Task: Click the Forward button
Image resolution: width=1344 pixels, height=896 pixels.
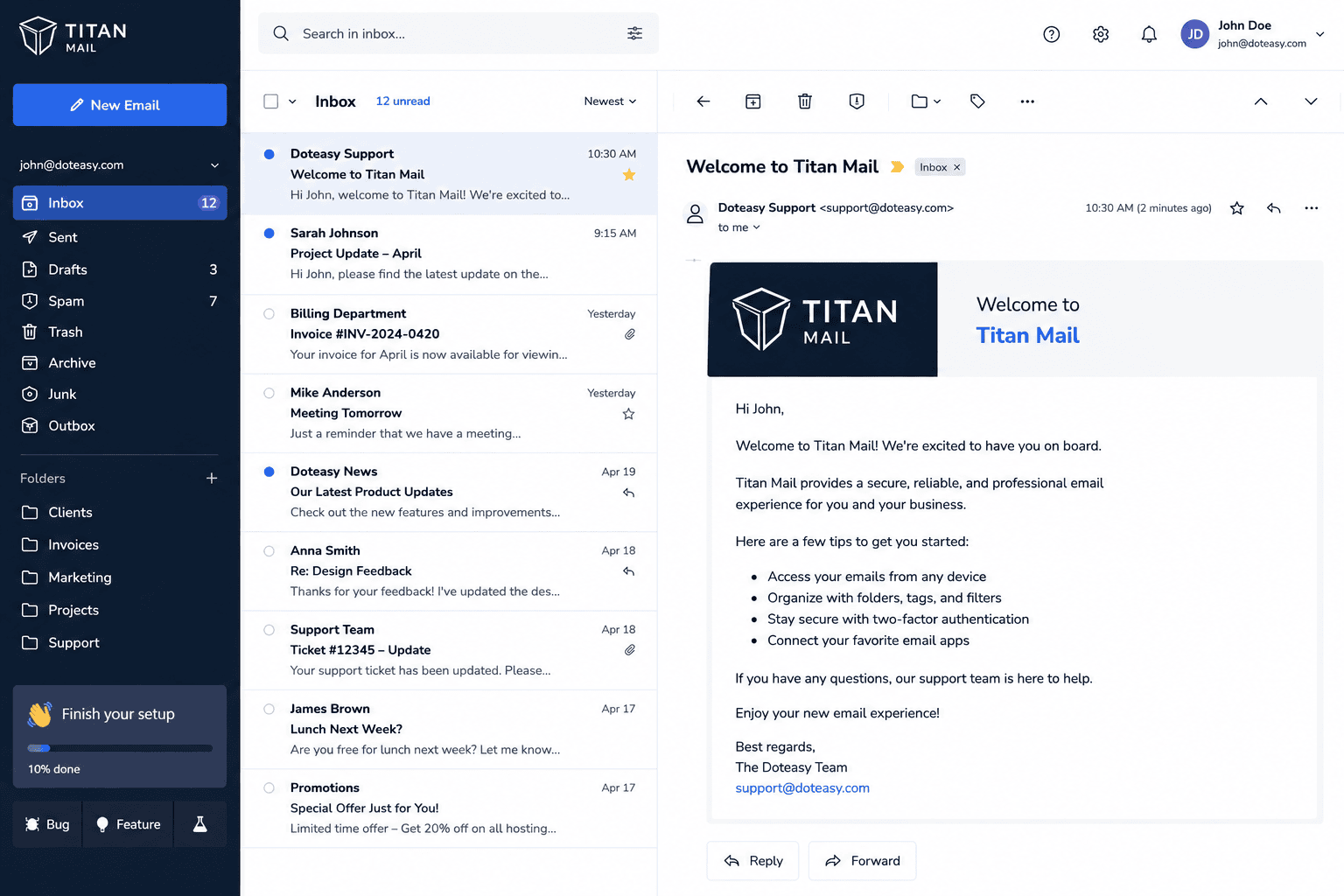Action: (862, 861)
